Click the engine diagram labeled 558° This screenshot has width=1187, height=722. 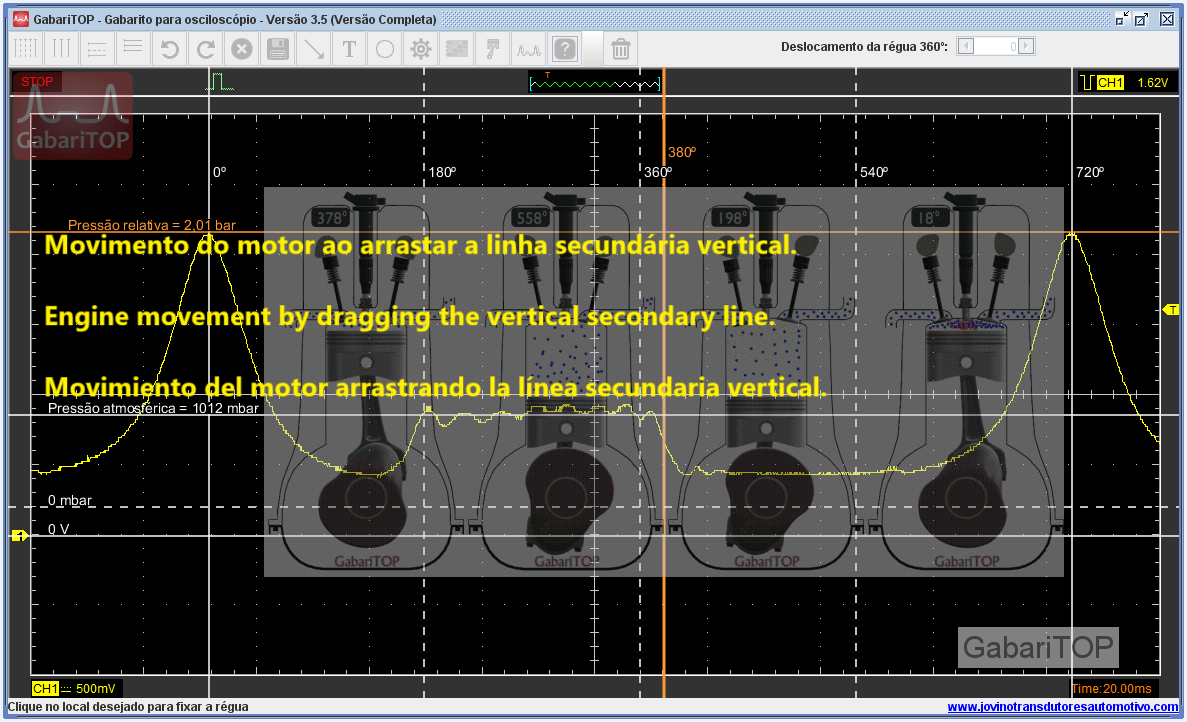pyautogui.click(x=565, y=382)
